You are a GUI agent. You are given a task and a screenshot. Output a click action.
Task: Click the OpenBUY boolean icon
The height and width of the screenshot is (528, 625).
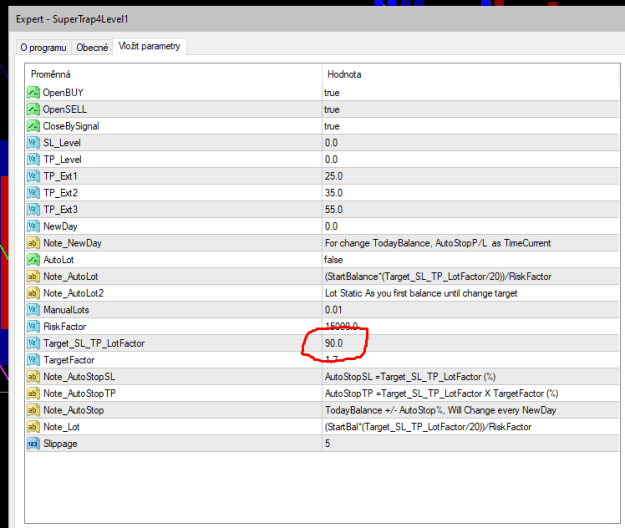click(33, 93)
